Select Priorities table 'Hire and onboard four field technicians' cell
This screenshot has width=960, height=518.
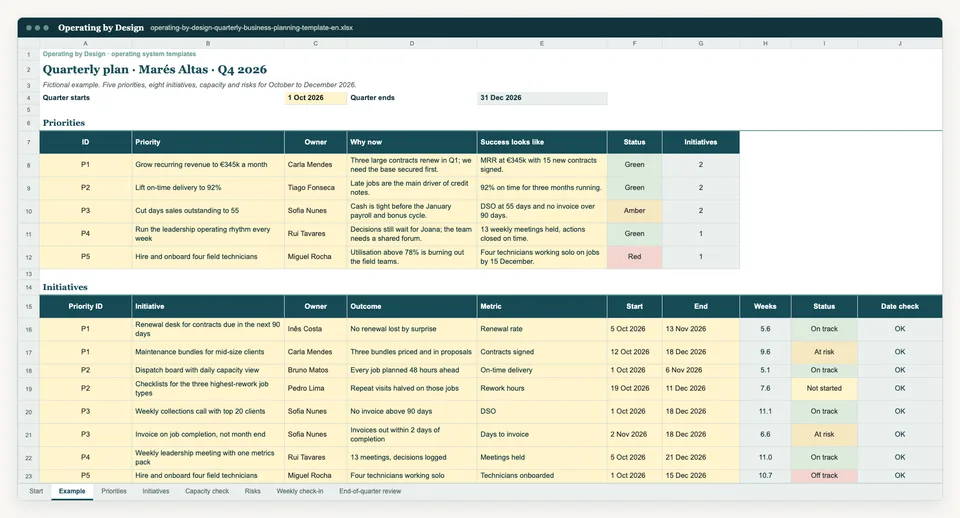click(208, 257)
